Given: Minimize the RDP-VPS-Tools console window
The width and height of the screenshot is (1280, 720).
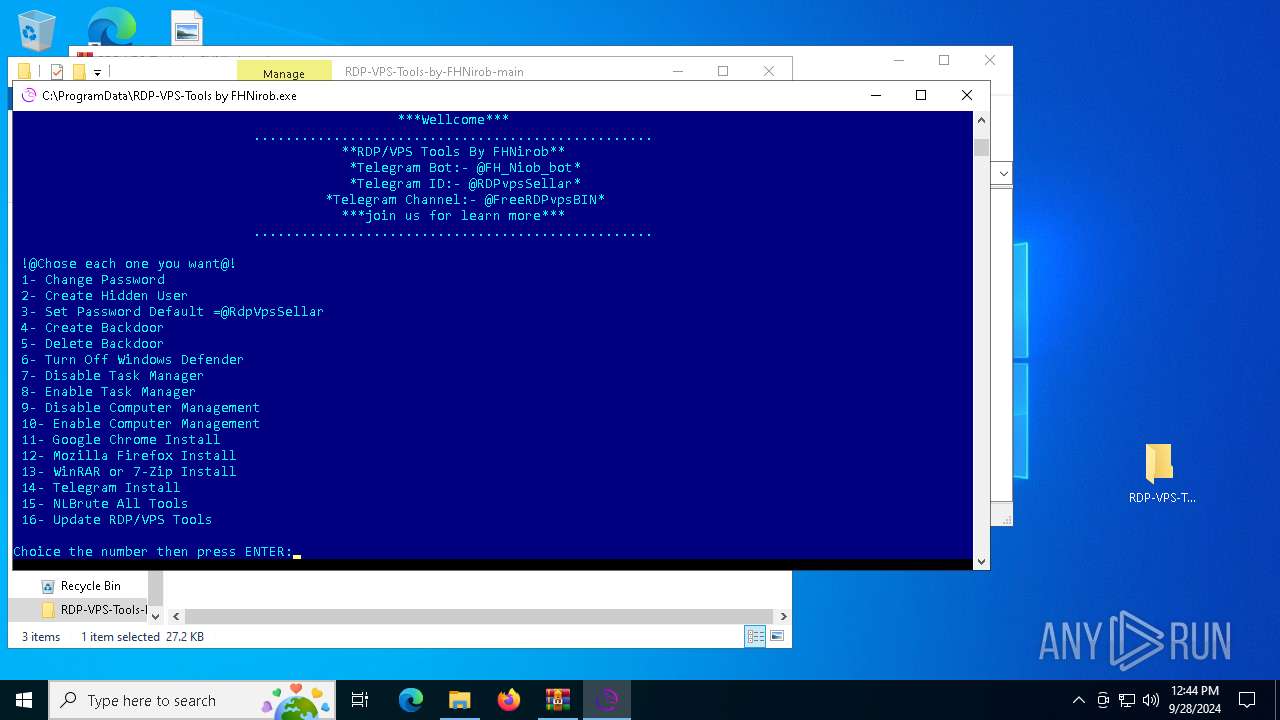Looking at the screenshot, I should pos(876,96).
